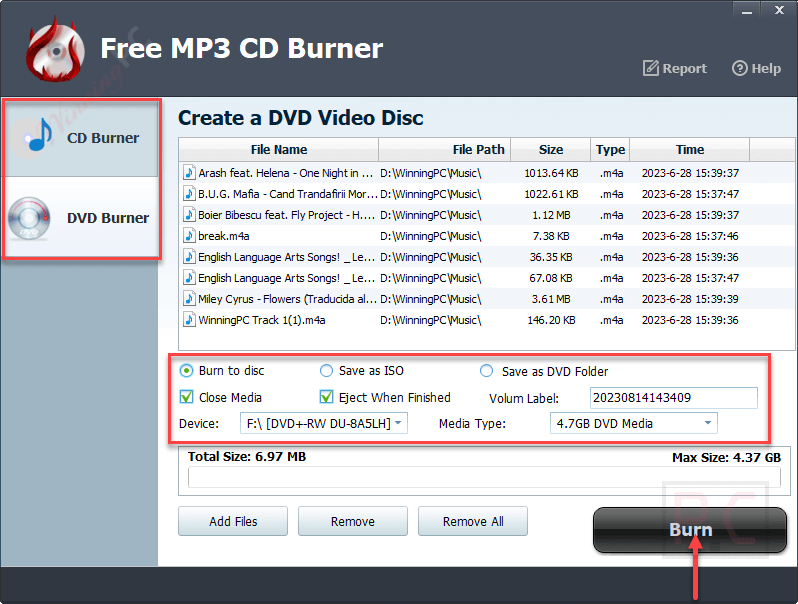Viewport: 798px width, 604px height.
Task: Click the Help question mark icon
Action: [x=739, y=68]
